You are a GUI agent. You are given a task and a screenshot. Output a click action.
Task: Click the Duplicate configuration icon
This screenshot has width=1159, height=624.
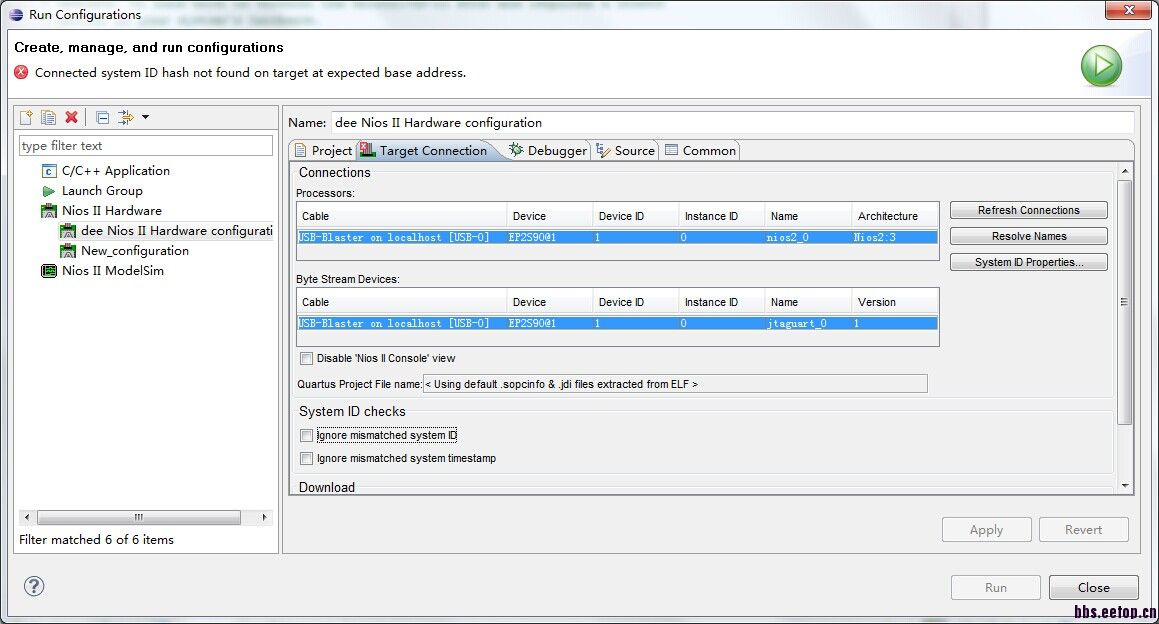coord(48,118)
